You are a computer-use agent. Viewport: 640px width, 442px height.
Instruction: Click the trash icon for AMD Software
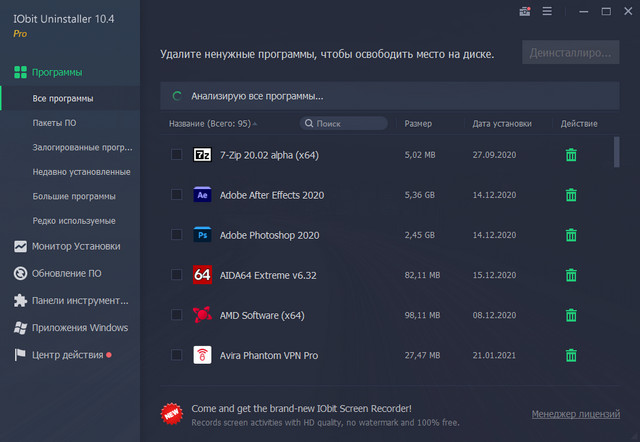click(571, 315)
